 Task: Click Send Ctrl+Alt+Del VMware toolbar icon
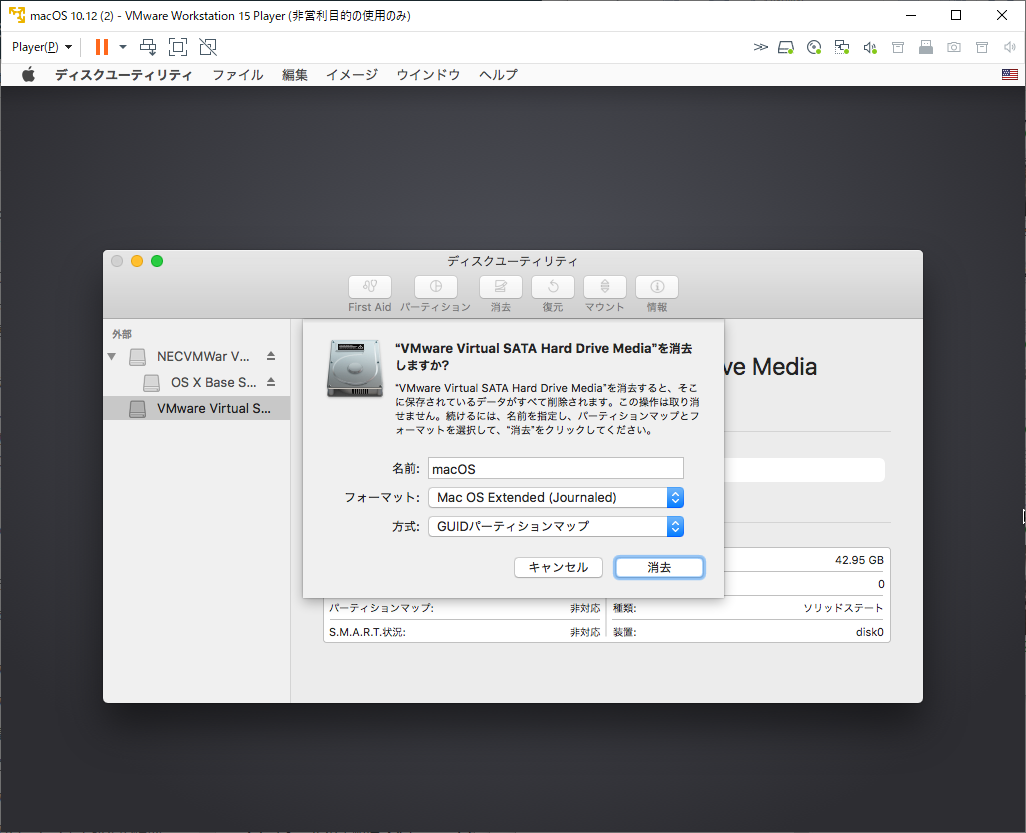click(x=149, y=47)
